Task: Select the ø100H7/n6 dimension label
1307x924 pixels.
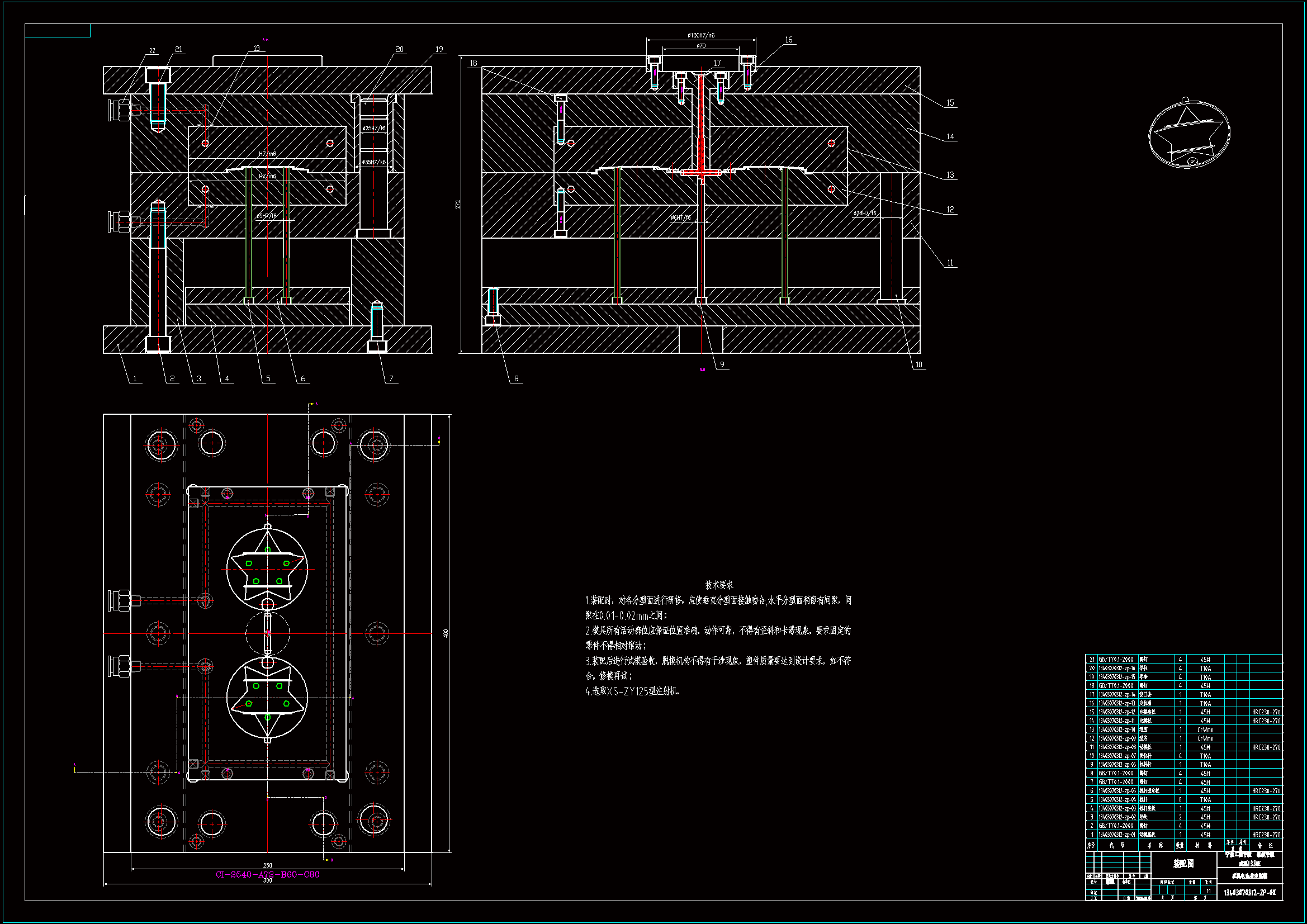Action: coord(701,35)
